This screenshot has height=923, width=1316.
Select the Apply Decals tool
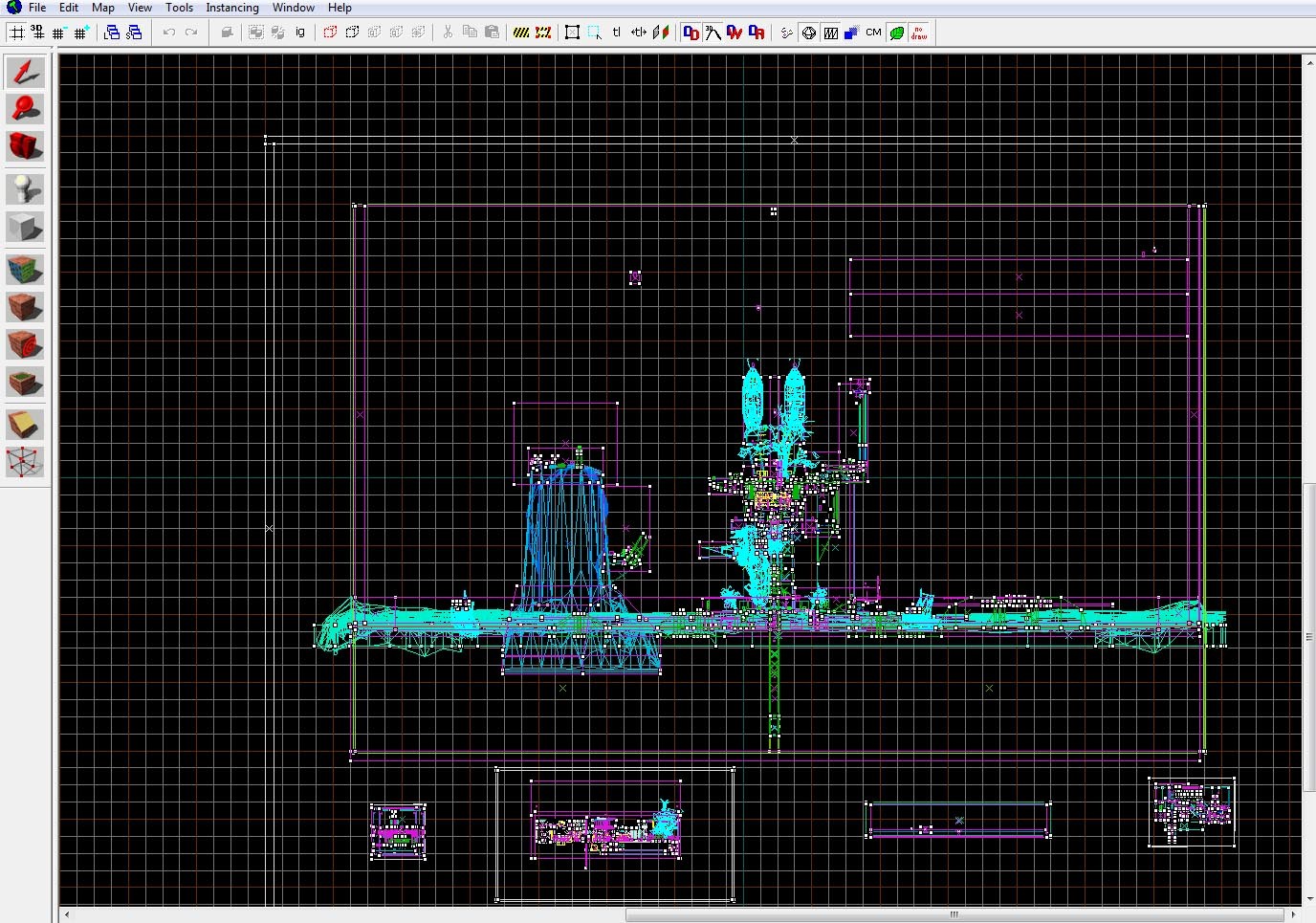25,344
